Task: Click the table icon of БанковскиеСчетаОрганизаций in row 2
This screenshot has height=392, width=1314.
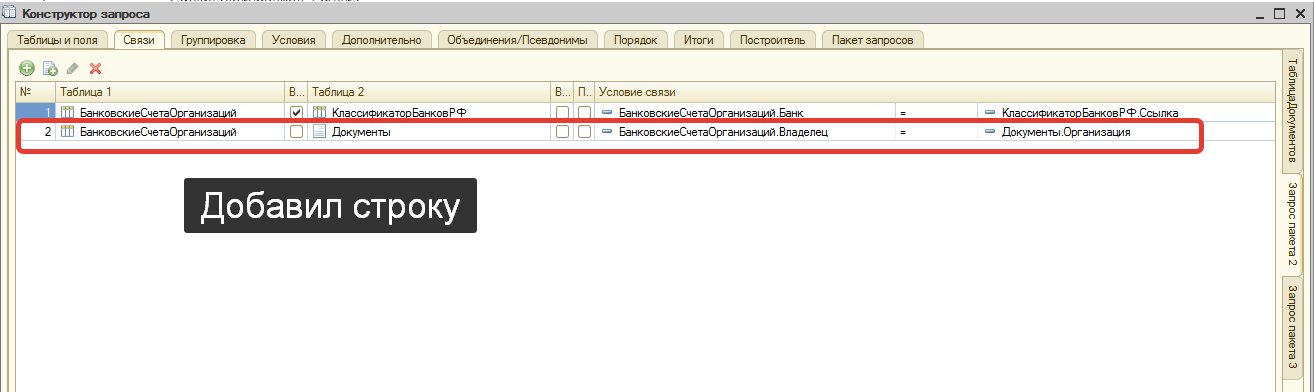Action: (x=68, y=132)
